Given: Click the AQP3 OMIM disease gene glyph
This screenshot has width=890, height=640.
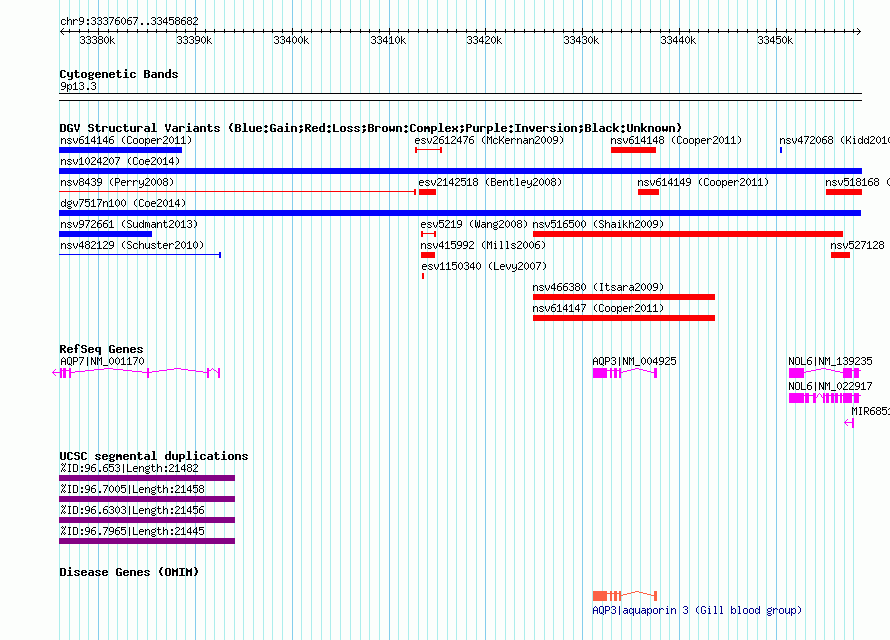Looking at the screenshot, I should 625,596.
